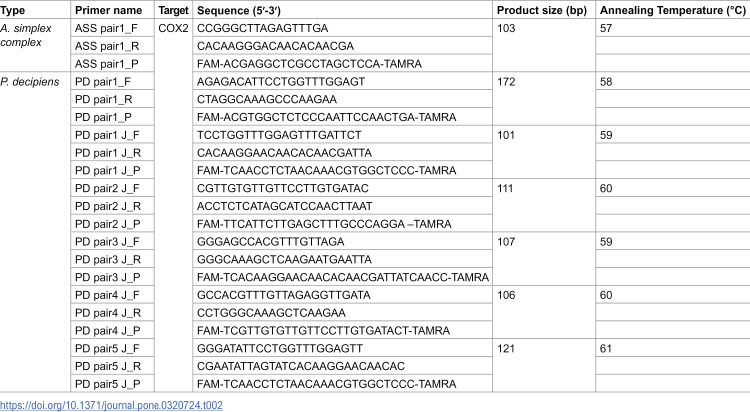750x412 pixels.
Task: Select the COX2 target cell
Action: coord(173,28)
